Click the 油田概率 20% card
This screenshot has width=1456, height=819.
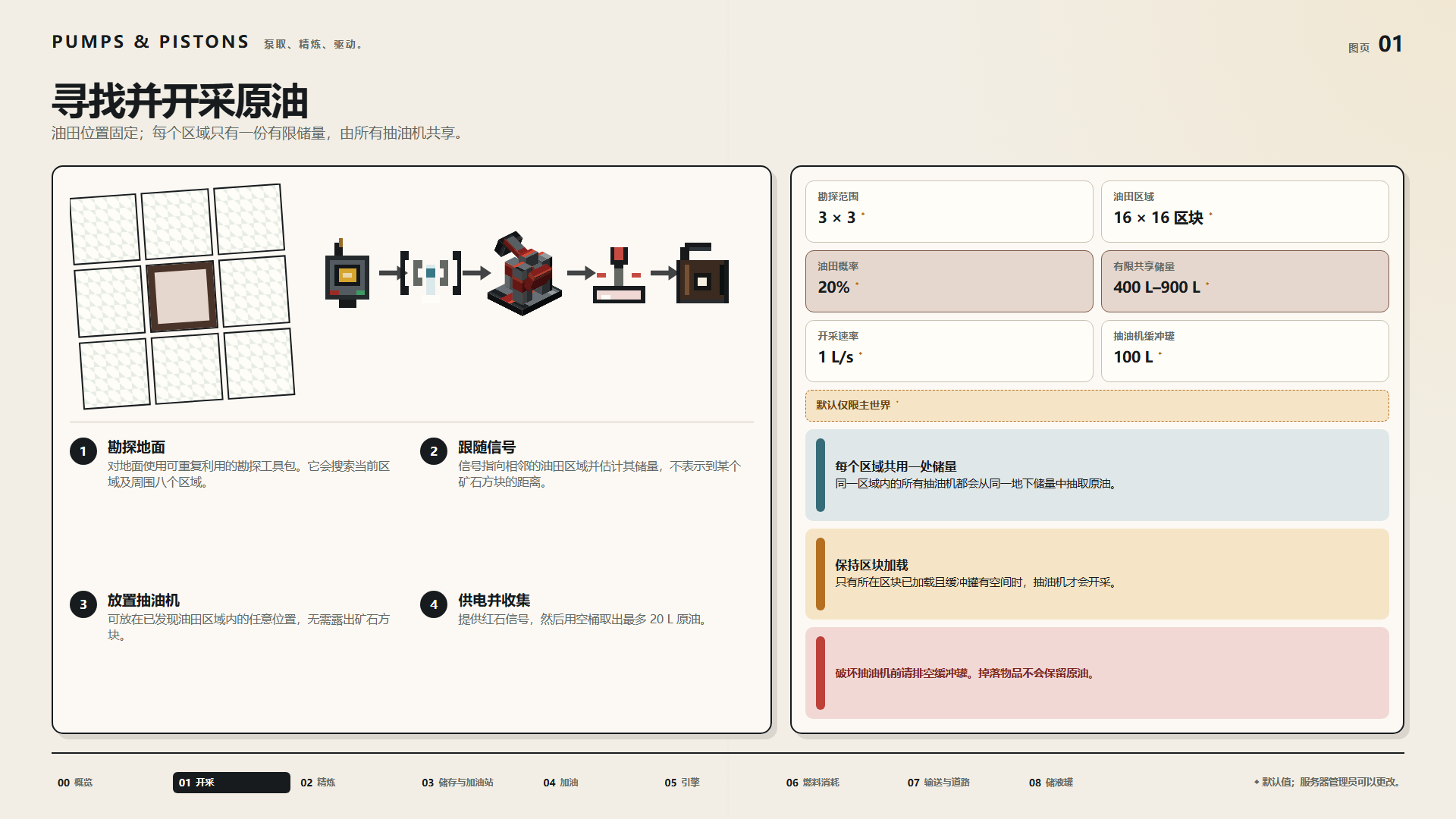[x=949, y=281]
